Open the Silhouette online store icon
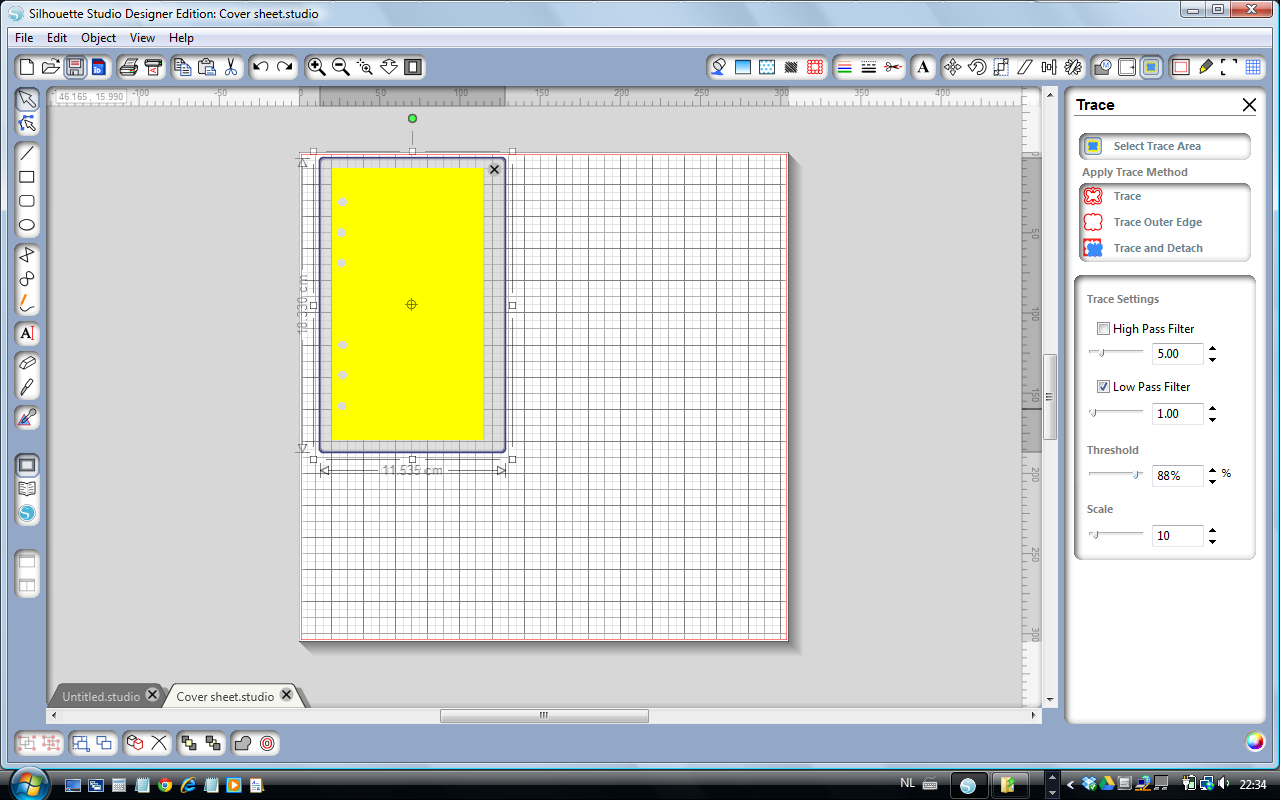This screenshot has width=1280, height=800. (x=27, y=513)
